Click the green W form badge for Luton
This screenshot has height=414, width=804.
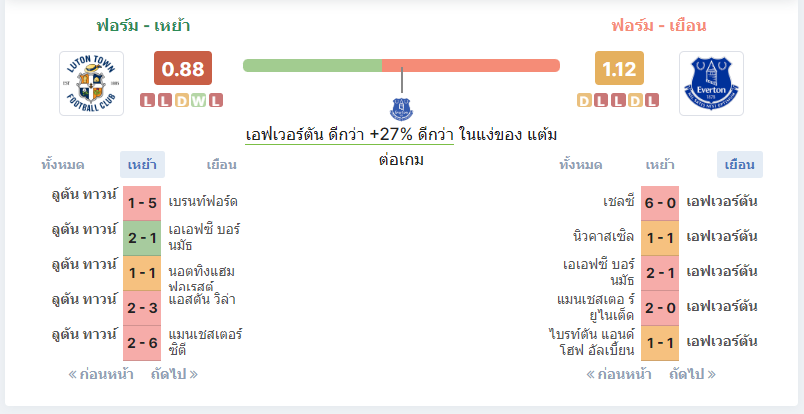198,101
